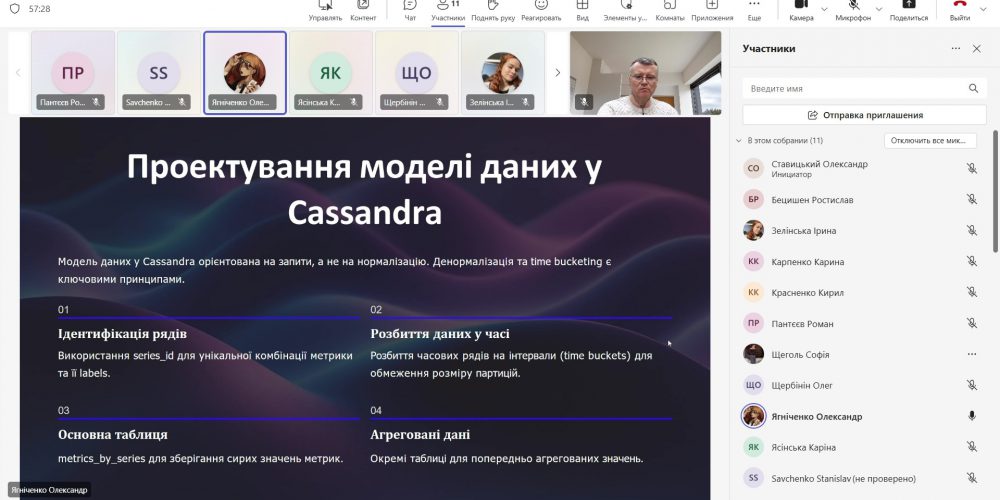Toggle mic icon for Ставицький Олександр
Image resolution: width=1000 pixels, height=500 pixels.
971,168
